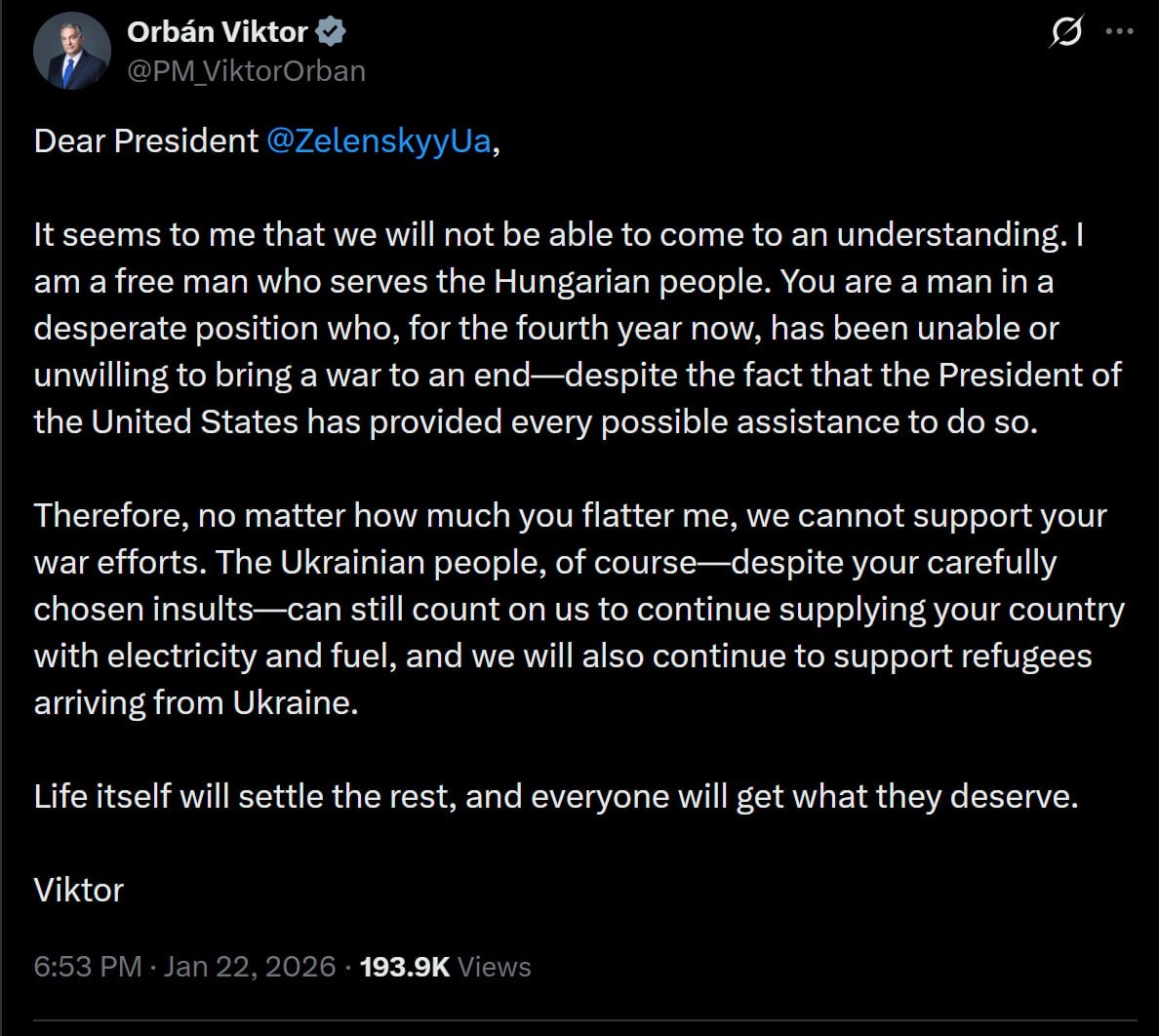Click the 6:53 PM post time
1159x1036 pixels.
88,967
